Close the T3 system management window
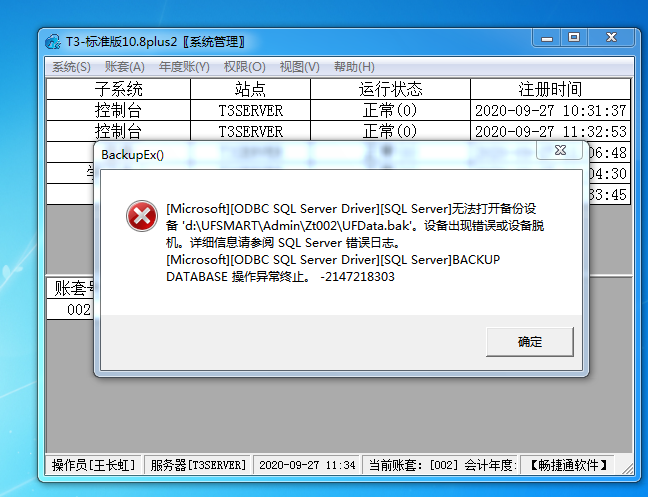648x497 pixels. (x=611, y=38)
